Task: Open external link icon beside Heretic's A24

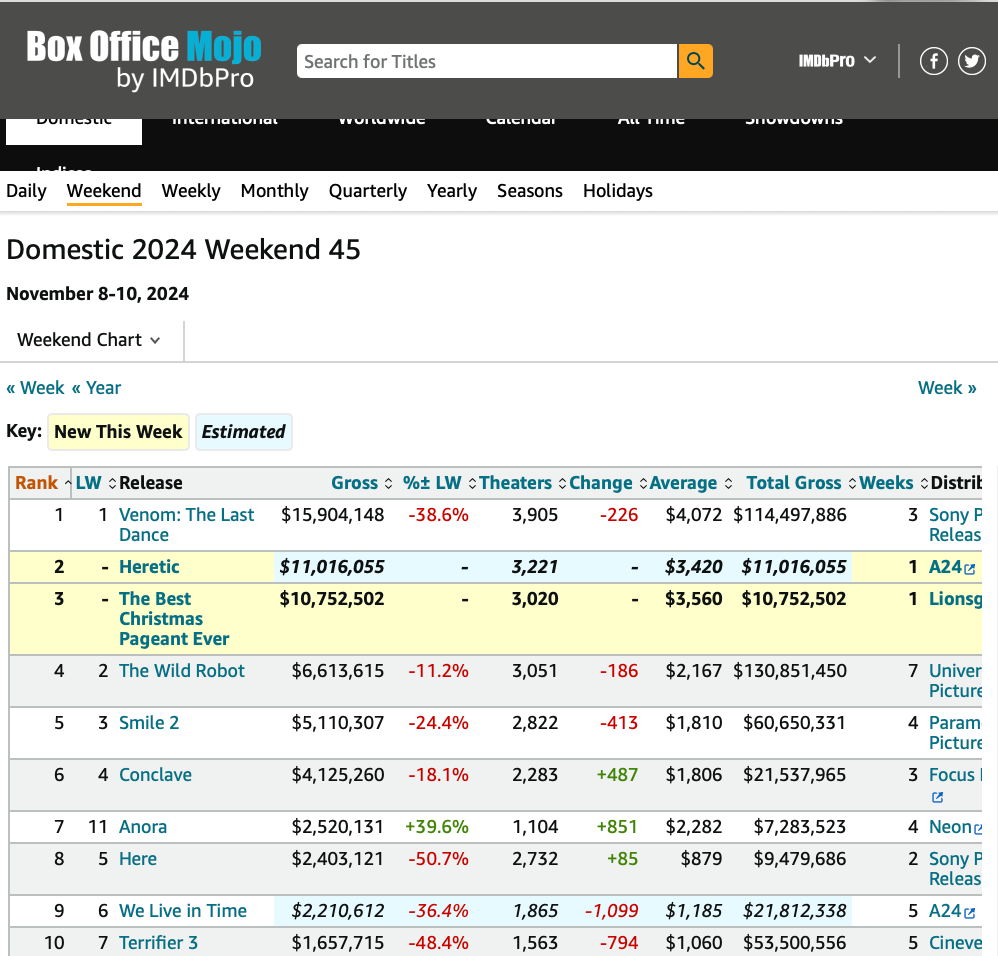Action: pyautogui.click(x=969, y=568)
